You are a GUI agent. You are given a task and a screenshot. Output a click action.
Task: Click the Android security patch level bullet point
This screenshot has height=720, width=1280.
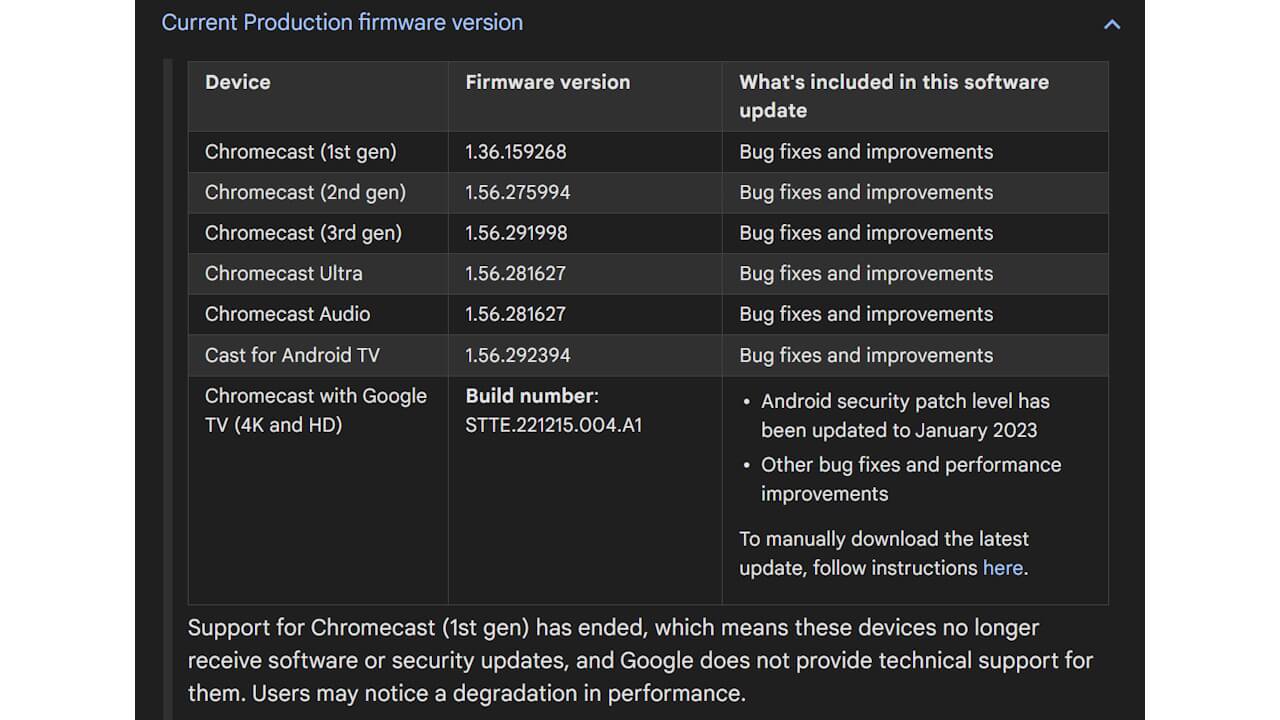(x=905, y=415)
